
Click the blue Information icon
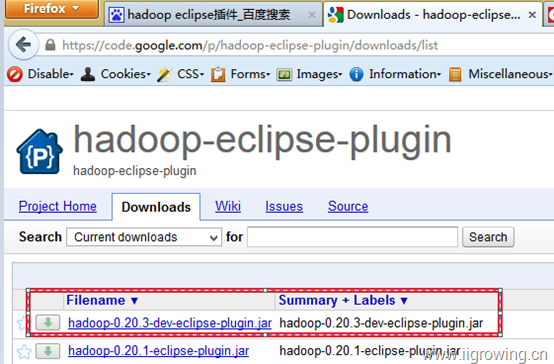click(356, 74)
